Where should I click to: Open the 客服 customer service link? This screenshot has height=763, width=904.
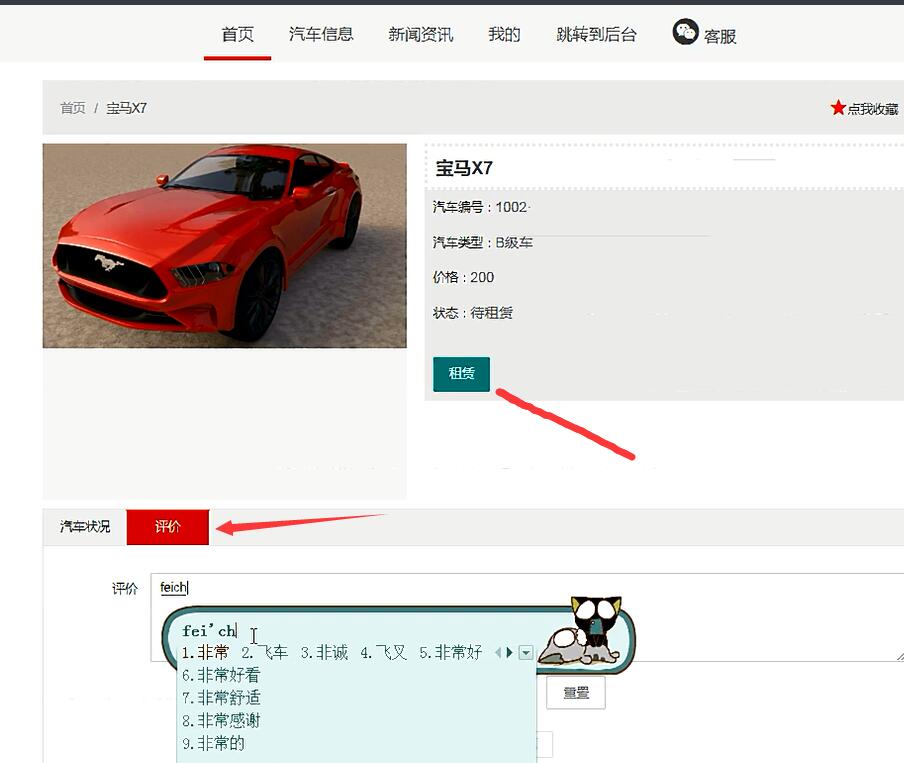(720, 36)
